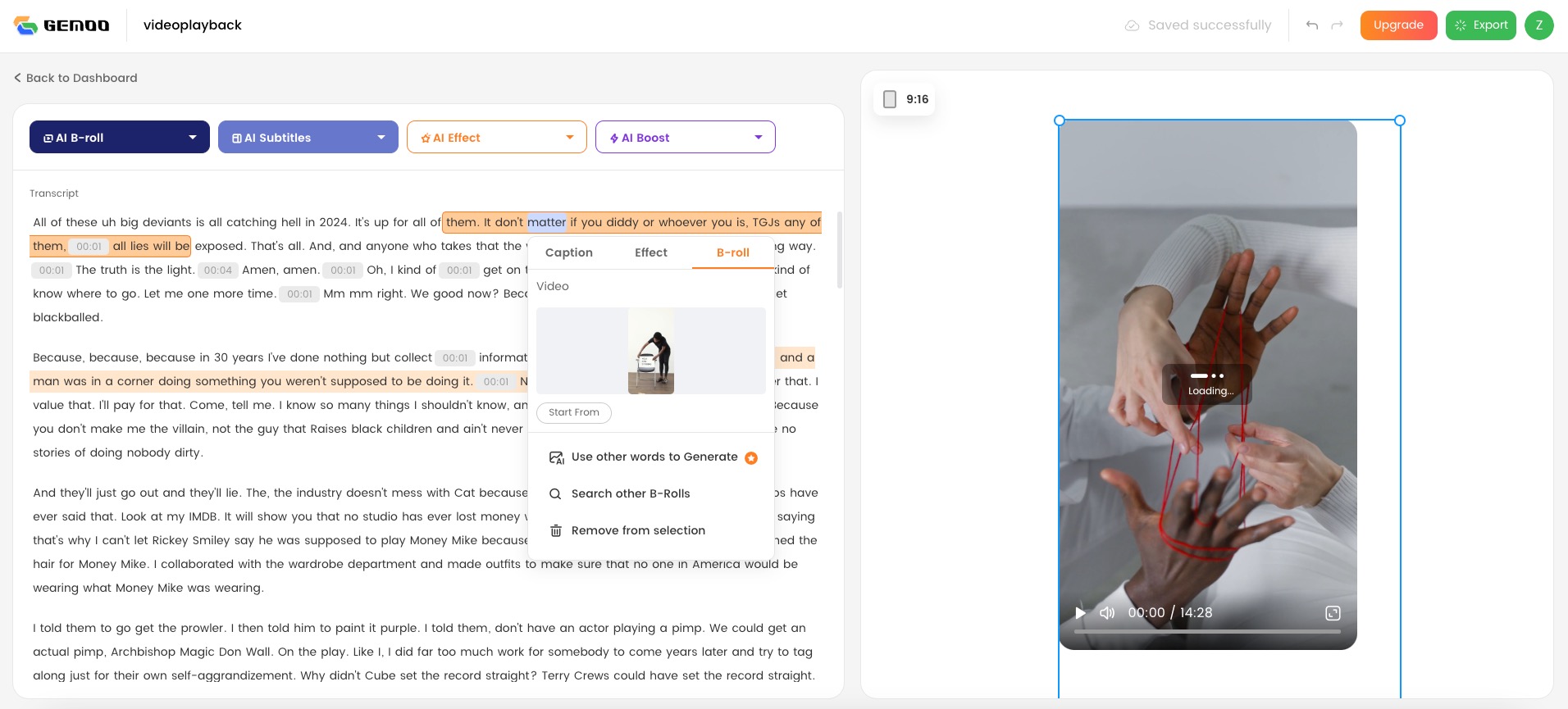
Task: Undo the last edit
Action: (x=1312, y=25)
